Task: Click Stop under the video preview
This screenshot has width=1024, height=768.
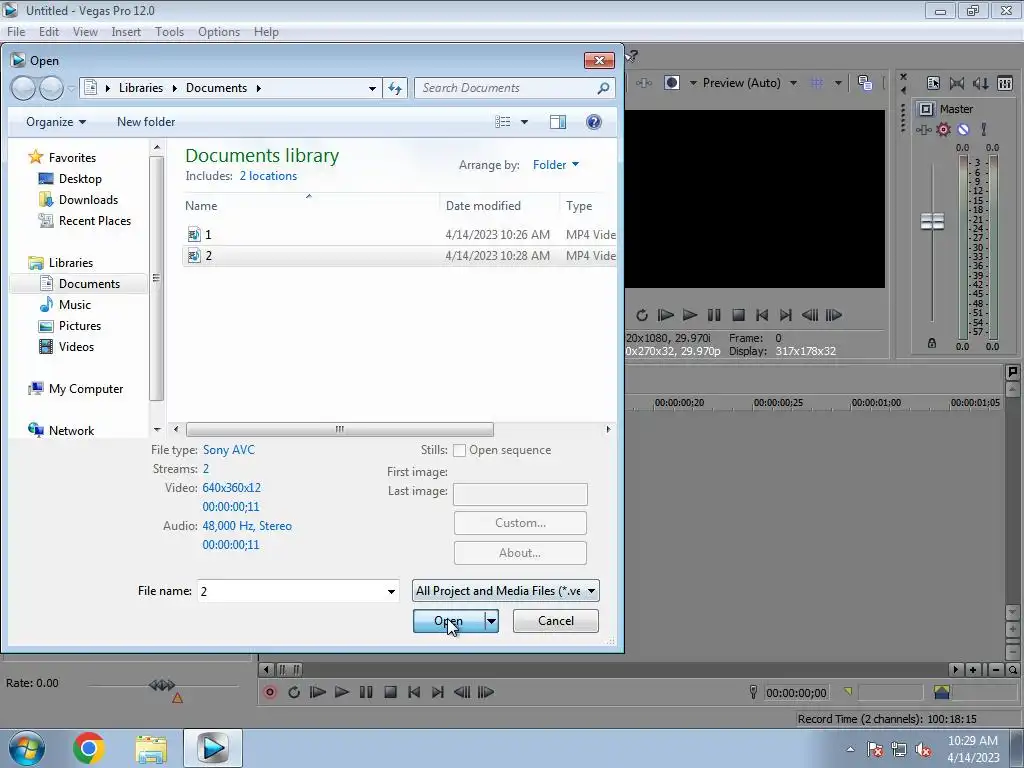Action: (739, 315)
